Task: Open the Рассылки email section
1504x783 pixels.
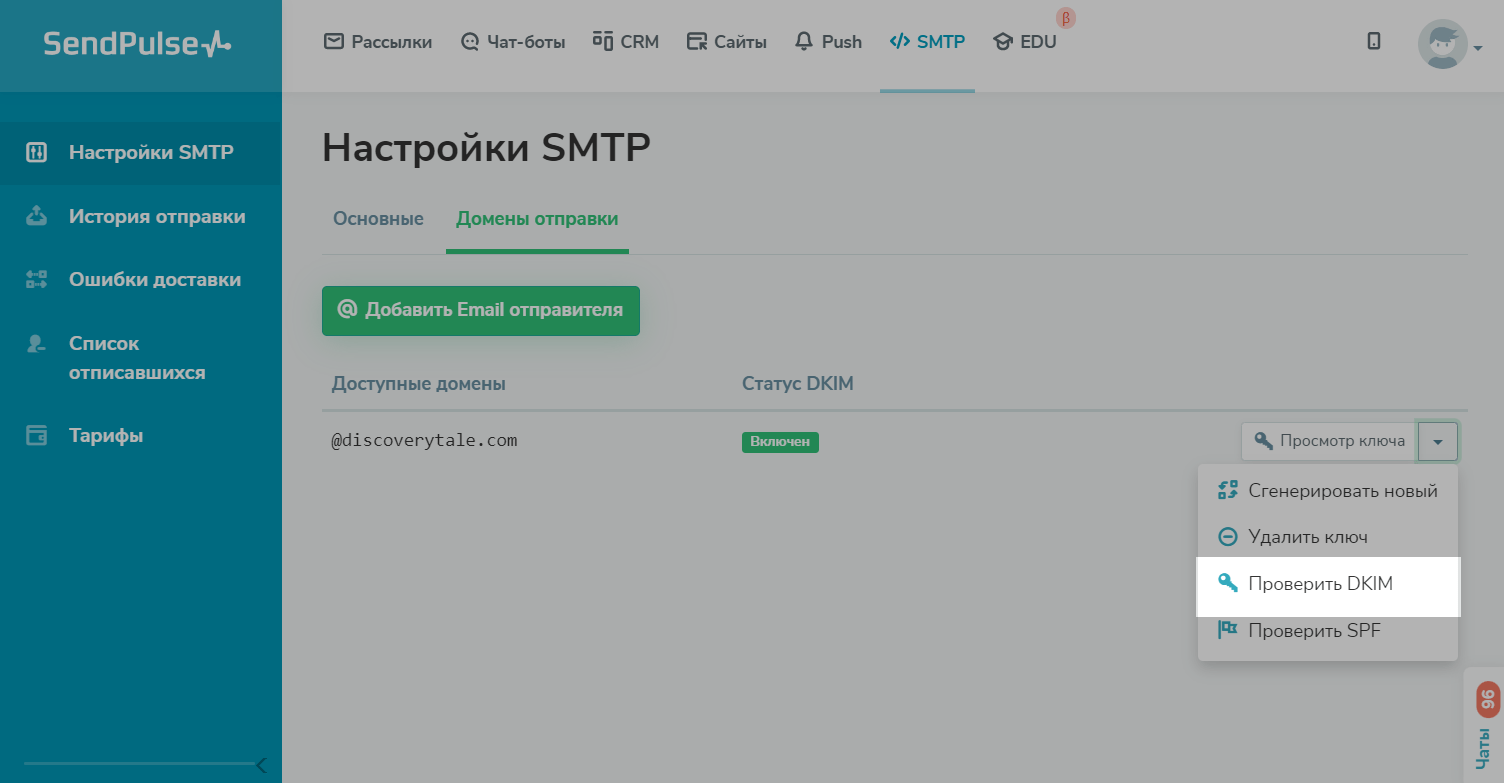Action: click(x=378, y=42)
